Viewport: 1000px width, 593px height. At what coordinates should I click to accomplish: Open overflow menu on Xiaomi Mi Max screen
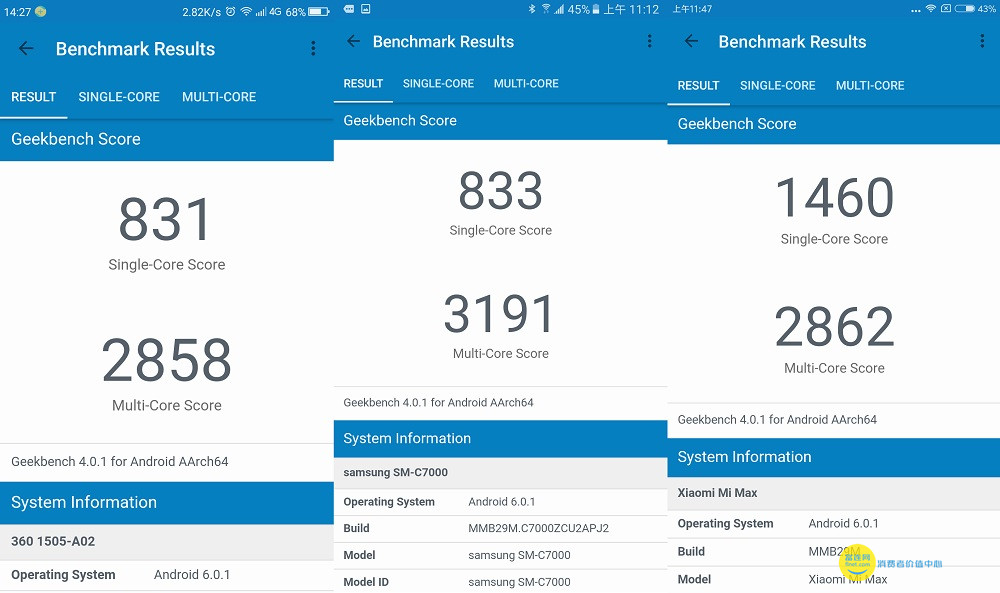[x=982, y=41]
